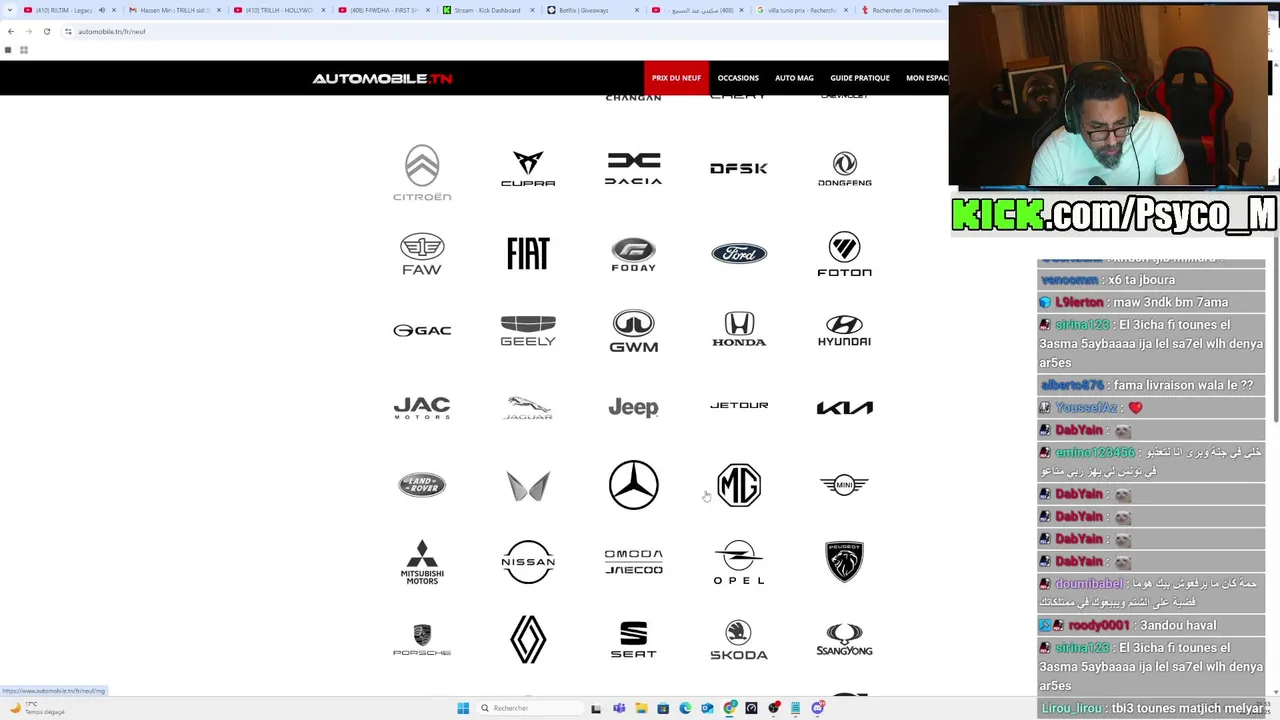
Task: Open the PRIX DU NEUF menu
Action: pos(676,78)
